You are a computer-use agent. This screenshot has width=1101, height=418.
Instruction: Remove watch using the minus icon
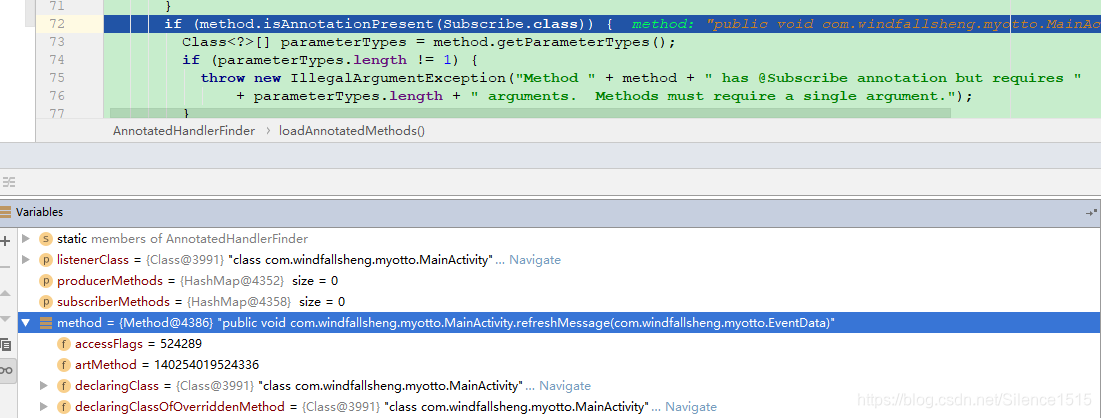[x=6, y=267]
